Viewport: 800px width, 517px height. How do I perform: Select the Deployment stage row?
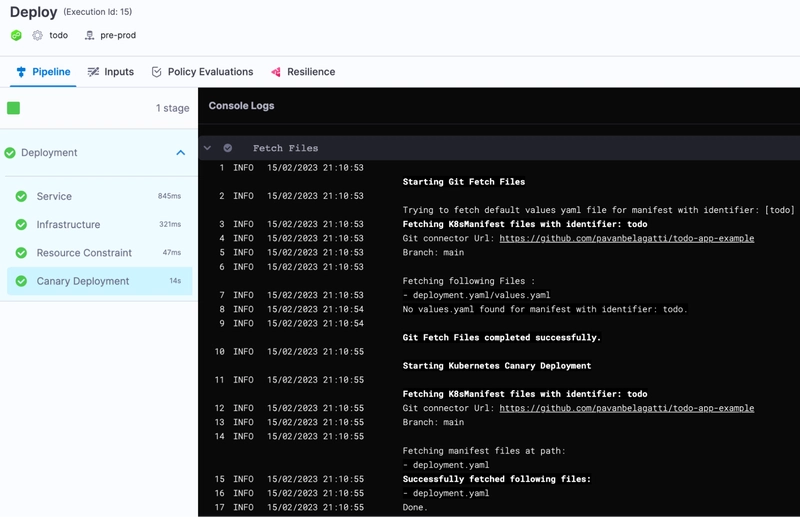[98, 153]
